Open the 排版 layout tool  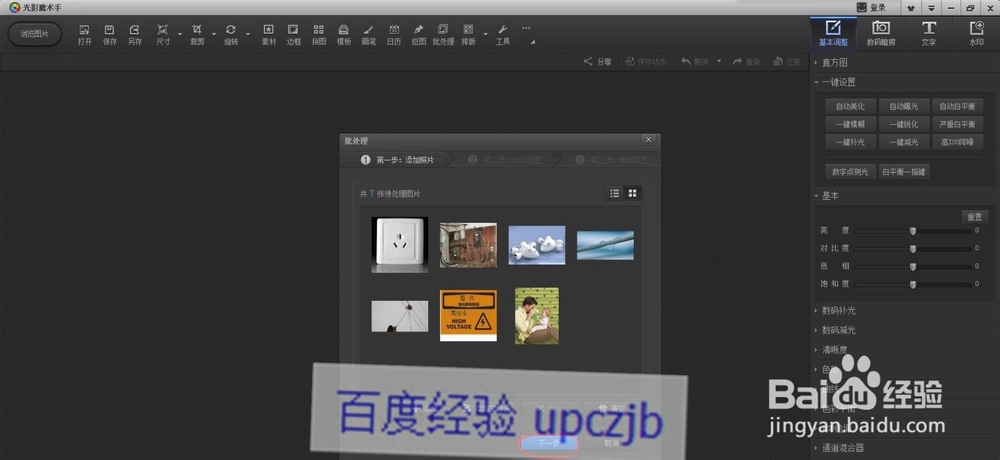[x=468, y=34]
